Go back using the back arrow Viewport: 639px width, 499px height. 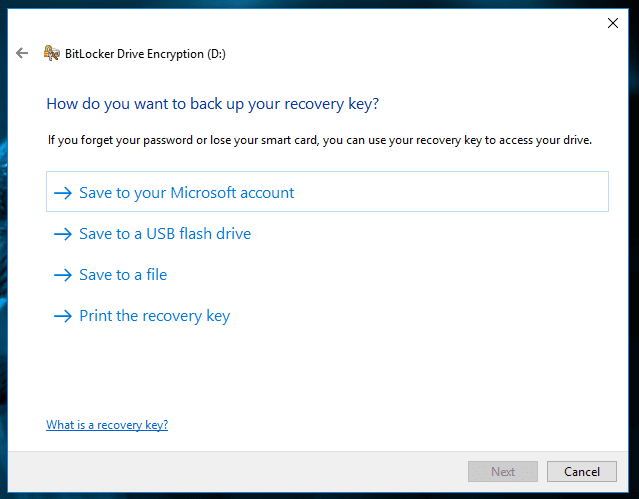click(22, 53)
